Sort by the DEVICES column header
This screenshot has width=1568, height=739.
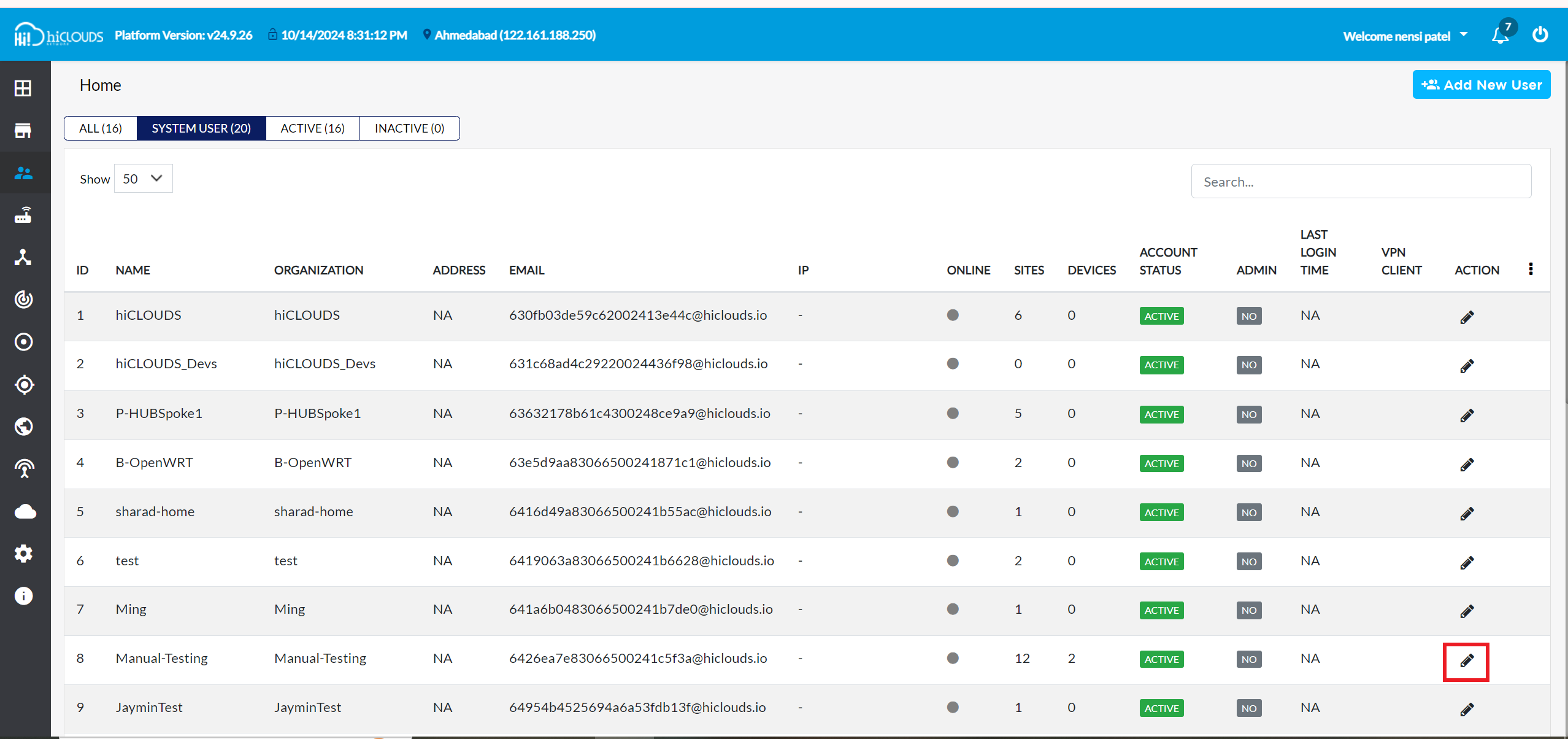[x=1091, y=270]
